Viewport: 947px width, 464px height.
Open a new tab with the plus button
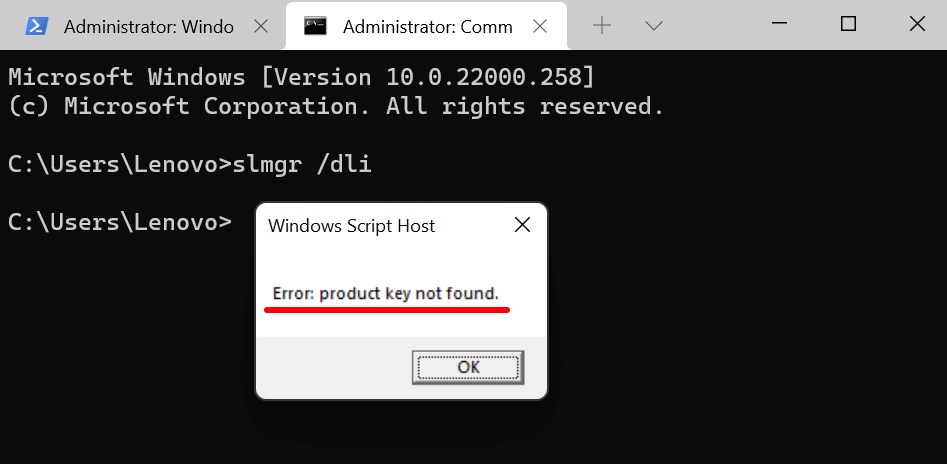click(602, 26)
